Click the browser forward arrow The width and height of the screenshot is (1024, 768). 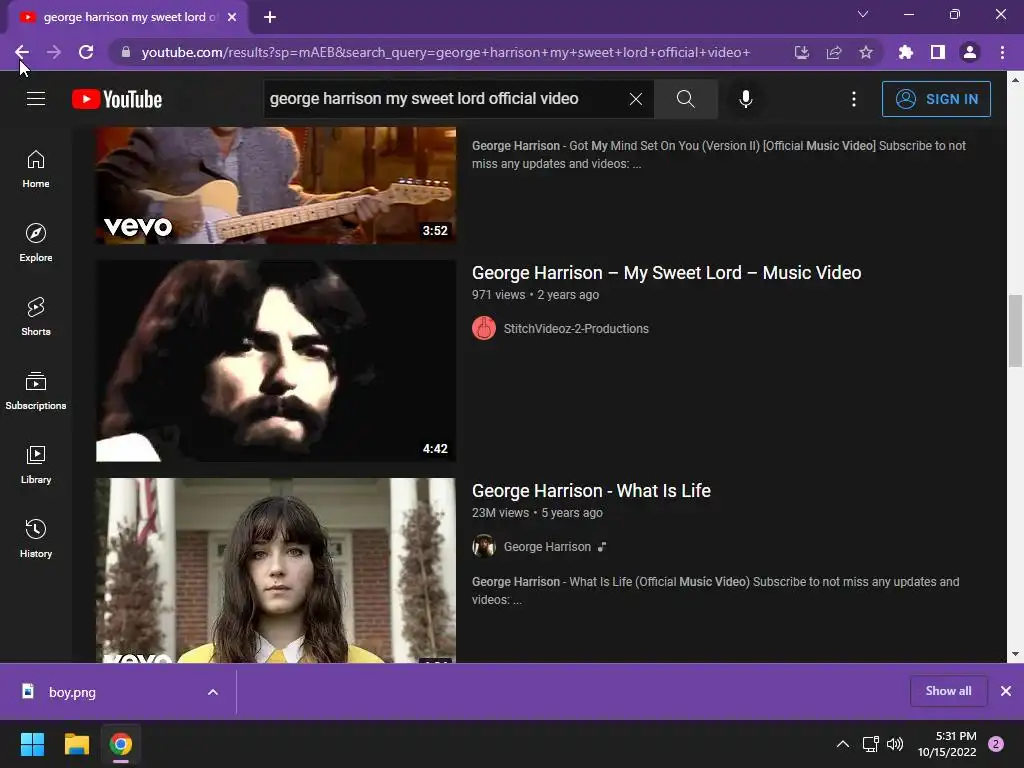coord(54,52)
